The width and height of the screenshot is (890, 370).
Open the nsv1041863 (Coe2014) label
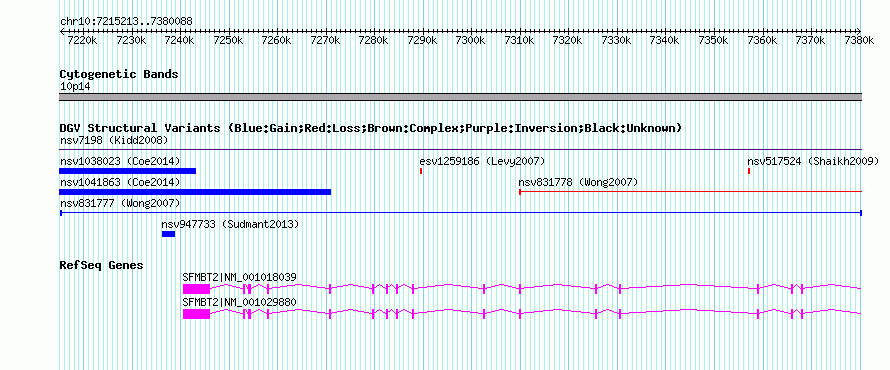(x=120, y=182)
